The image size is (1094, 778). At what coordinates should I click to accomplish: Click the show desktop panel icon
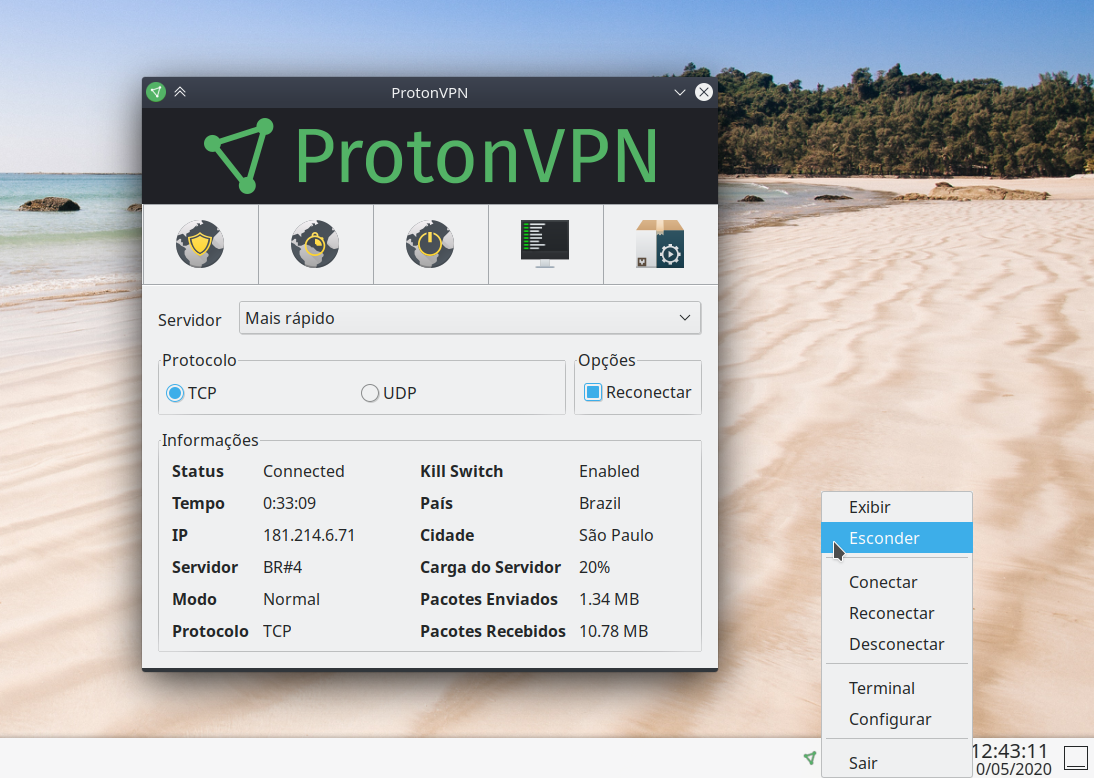[1075, 757]
